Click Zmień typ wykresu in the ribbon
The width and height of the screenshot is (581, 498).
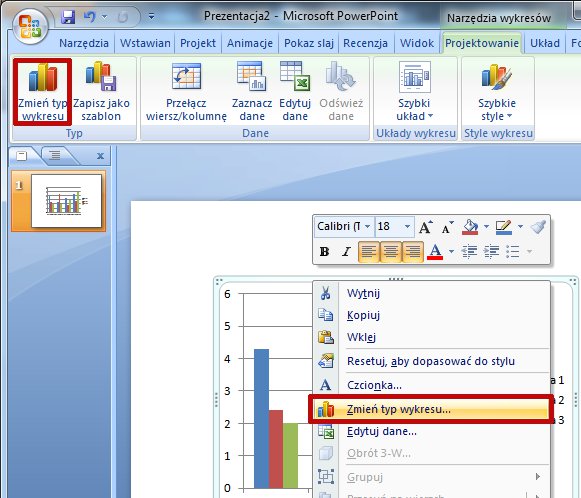coord(43,92)
